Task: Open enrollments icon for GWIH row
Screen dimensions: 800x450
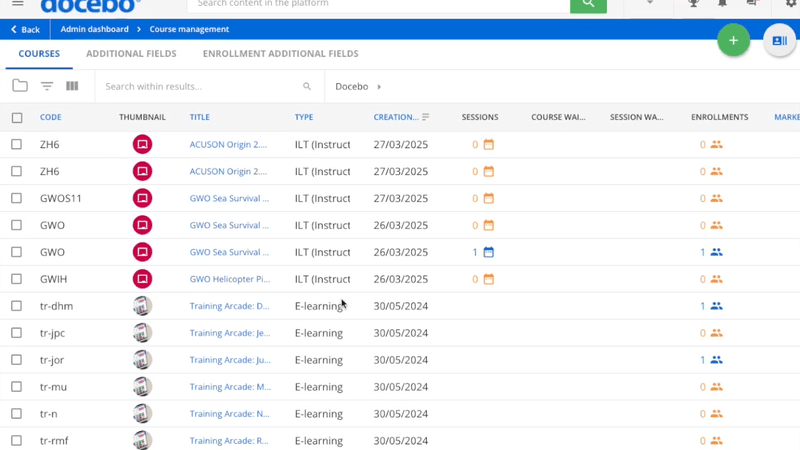Action: coord(716,279)
